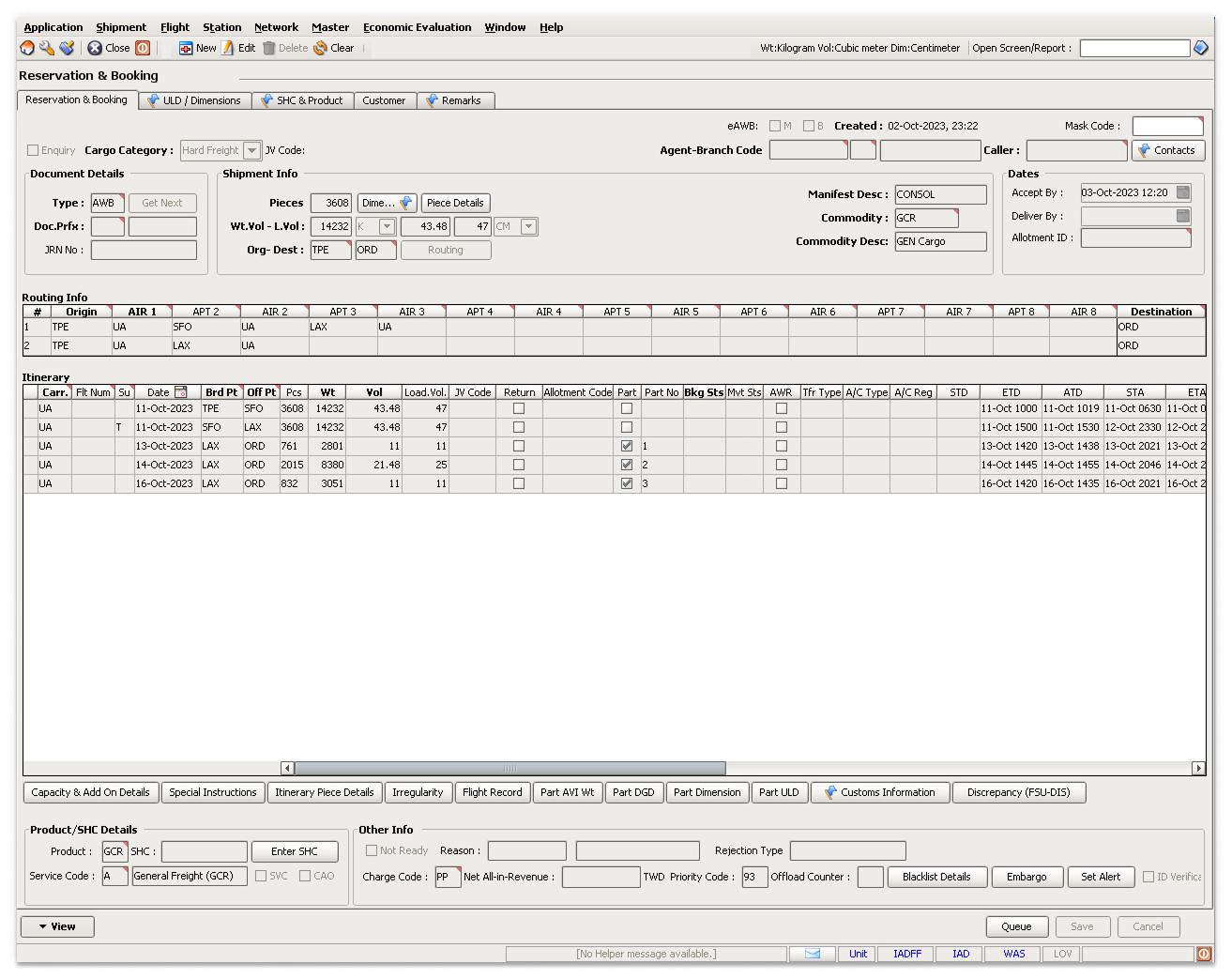The width and height of the screenshot is (1232, 979).
Task: Click the Home icon in the toolbar
Action: [27, 48]
